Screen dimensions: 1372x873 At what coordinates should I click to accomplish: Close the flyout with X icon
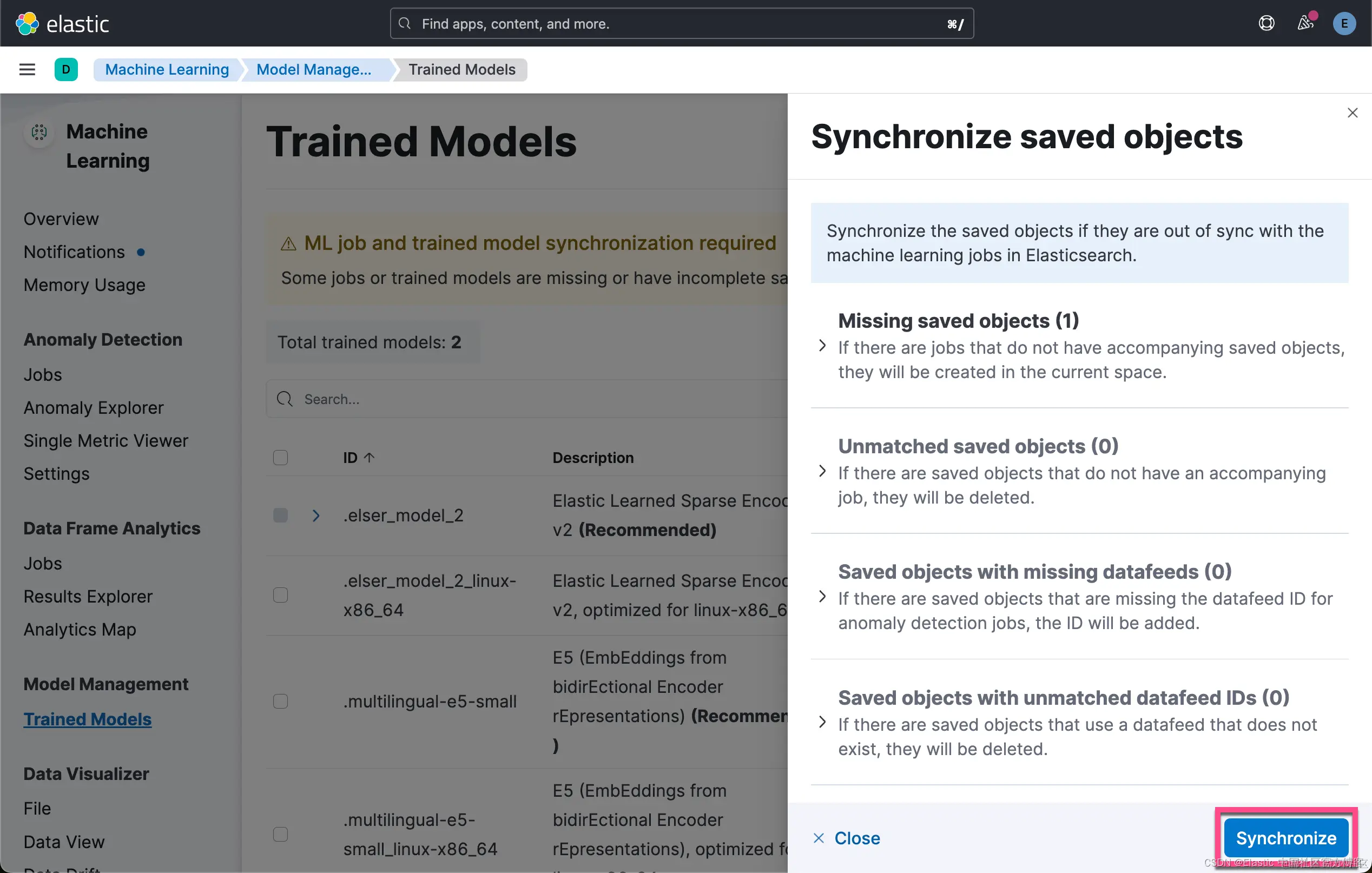tap(1352, 113)
